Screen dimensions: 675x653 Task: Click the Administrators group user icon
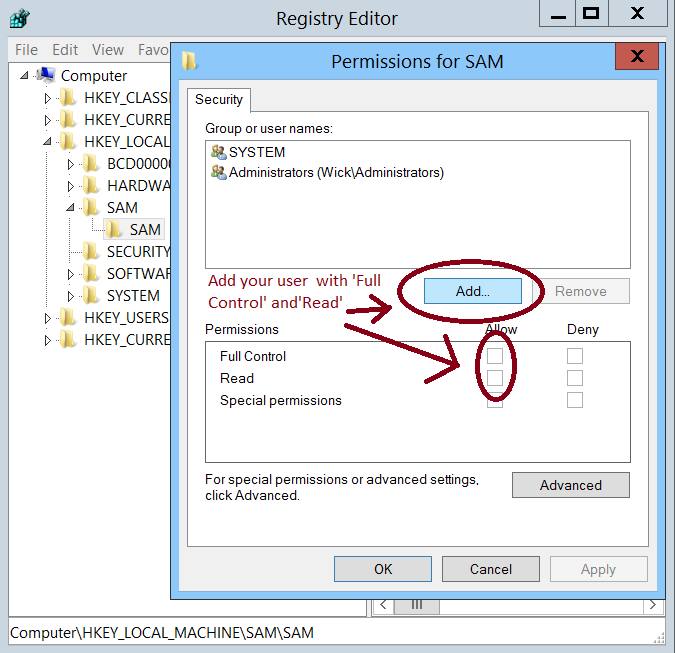[x=218, y=172]
